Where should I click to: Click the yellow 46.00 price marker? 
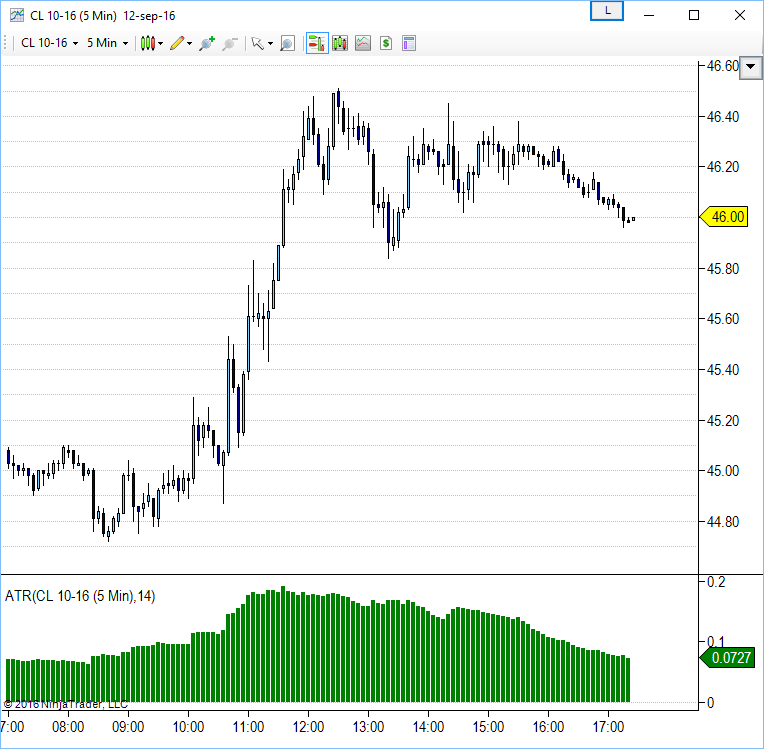(x=726, y=217)
